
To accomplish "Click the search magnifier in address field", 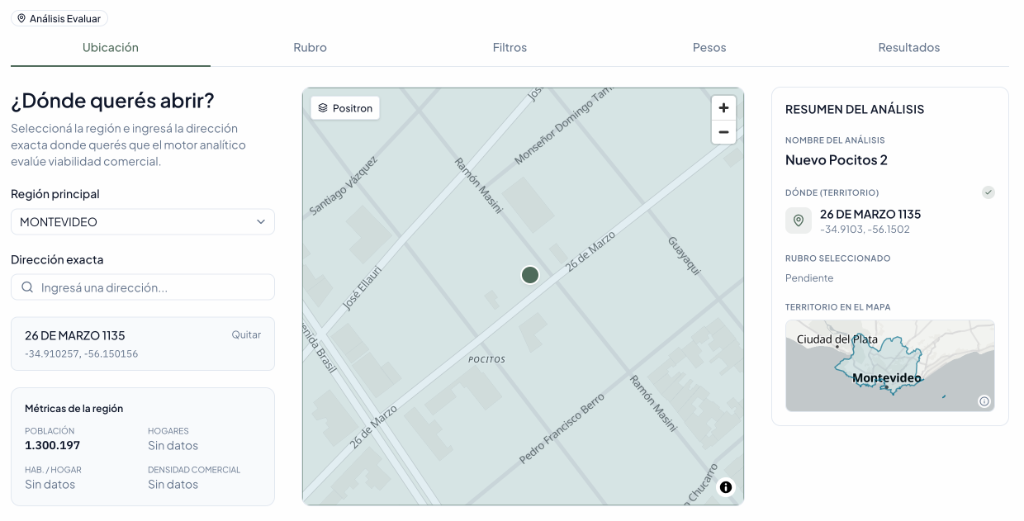I will tap(27, 287).
